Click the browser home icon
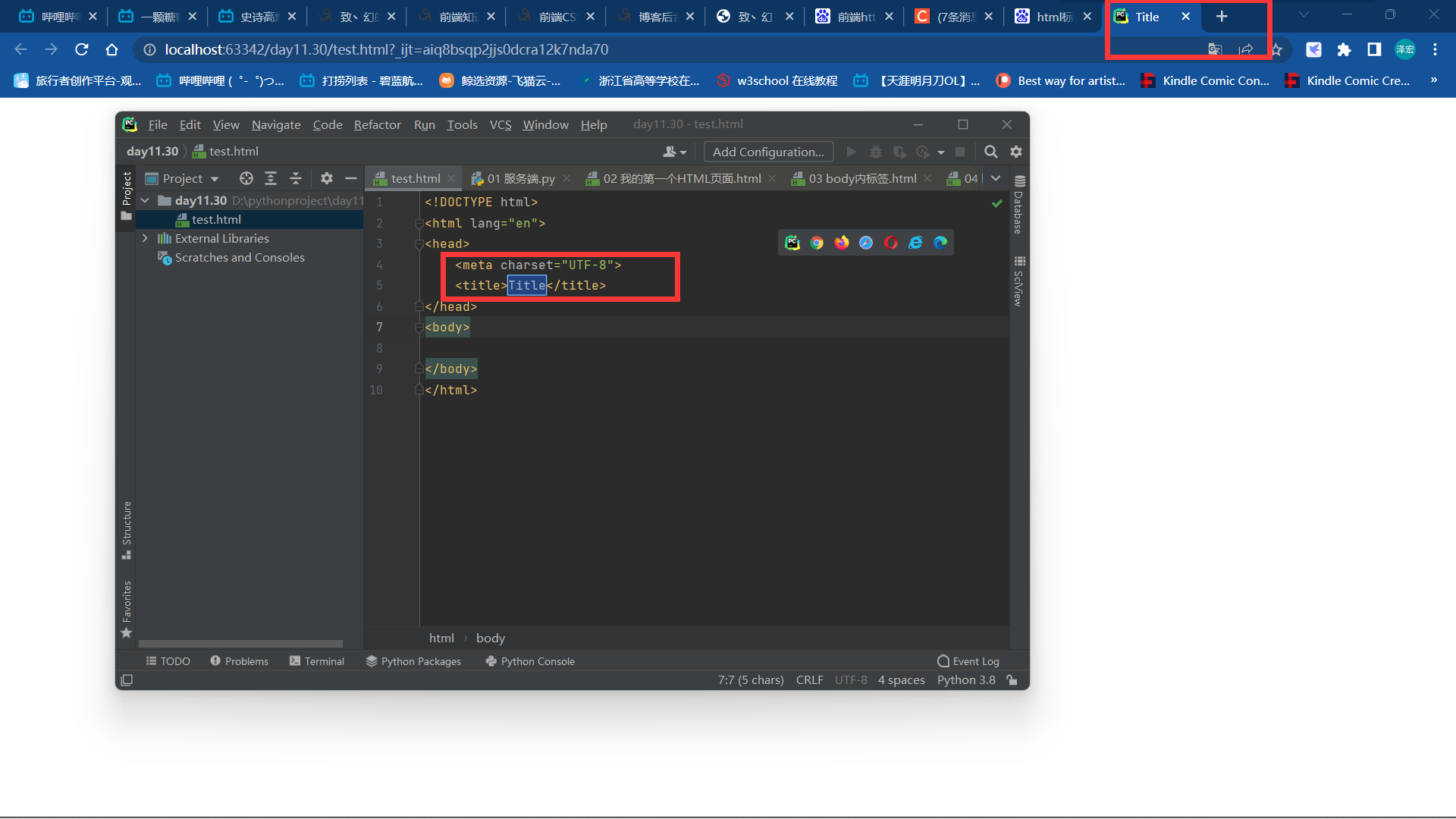 (x=112, y=49)
